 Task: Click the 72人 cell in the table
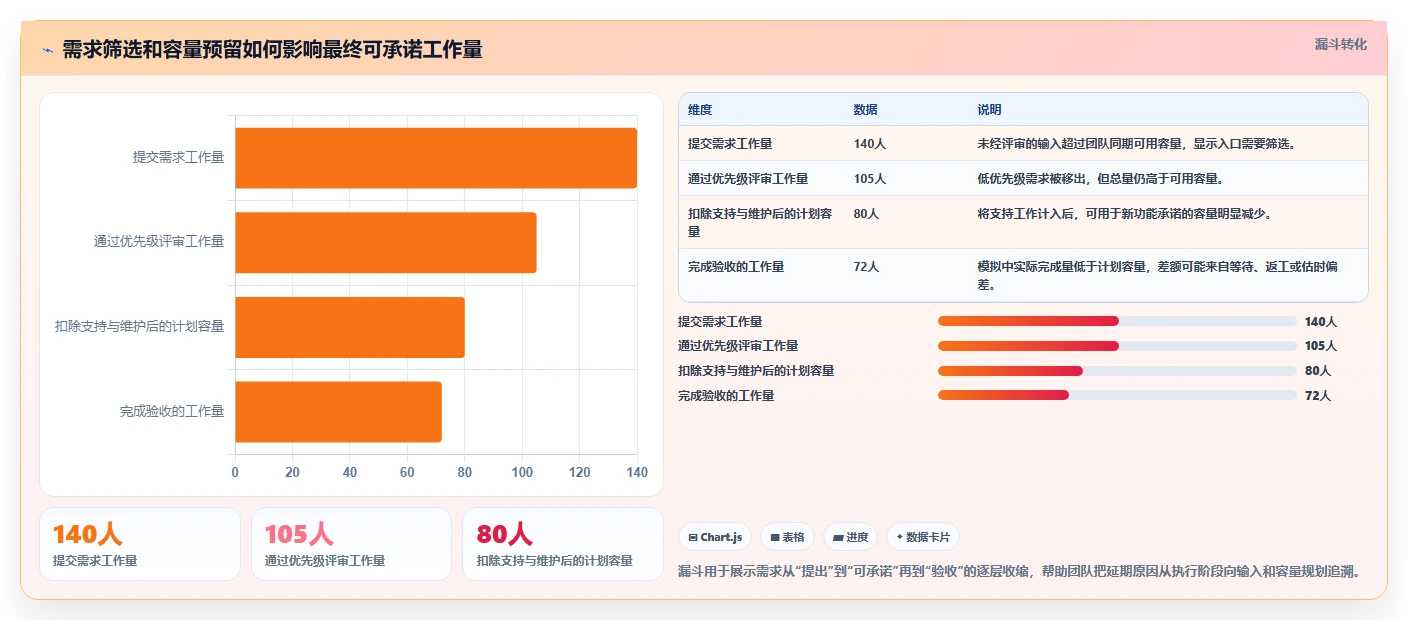click(866, 267)
